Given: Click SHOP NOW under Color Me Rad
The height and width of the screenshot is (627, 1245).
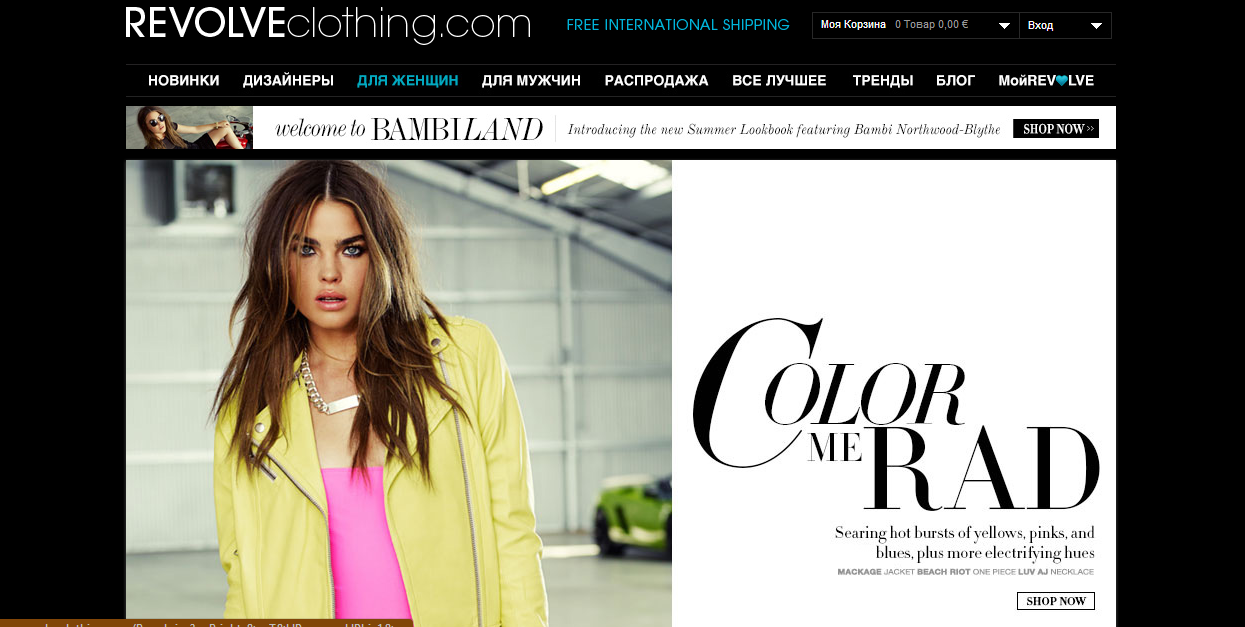Looking at the screenshot, I should point(1055,601).
